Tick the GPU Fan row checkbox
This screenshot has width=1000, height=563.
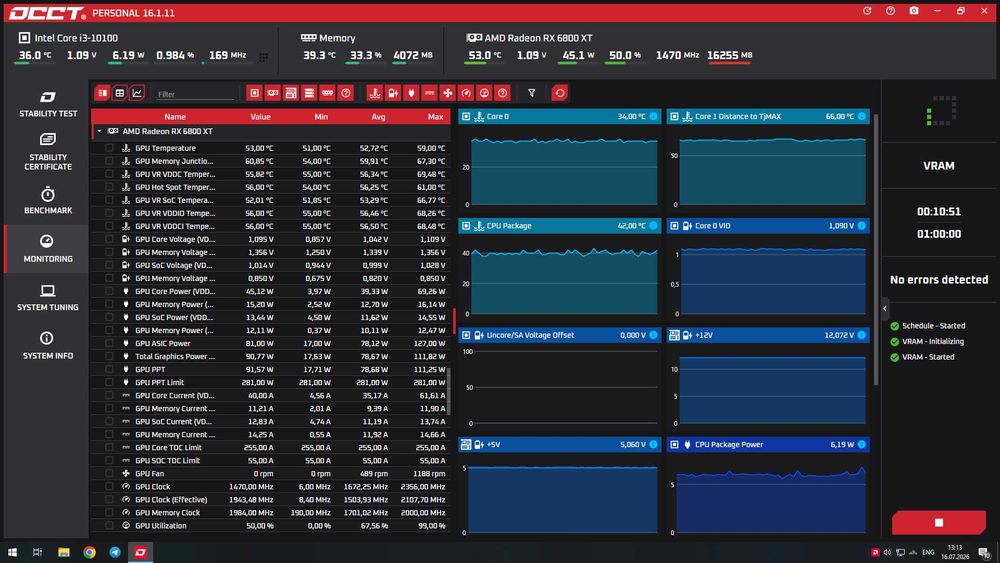click(x=109, y=473)
